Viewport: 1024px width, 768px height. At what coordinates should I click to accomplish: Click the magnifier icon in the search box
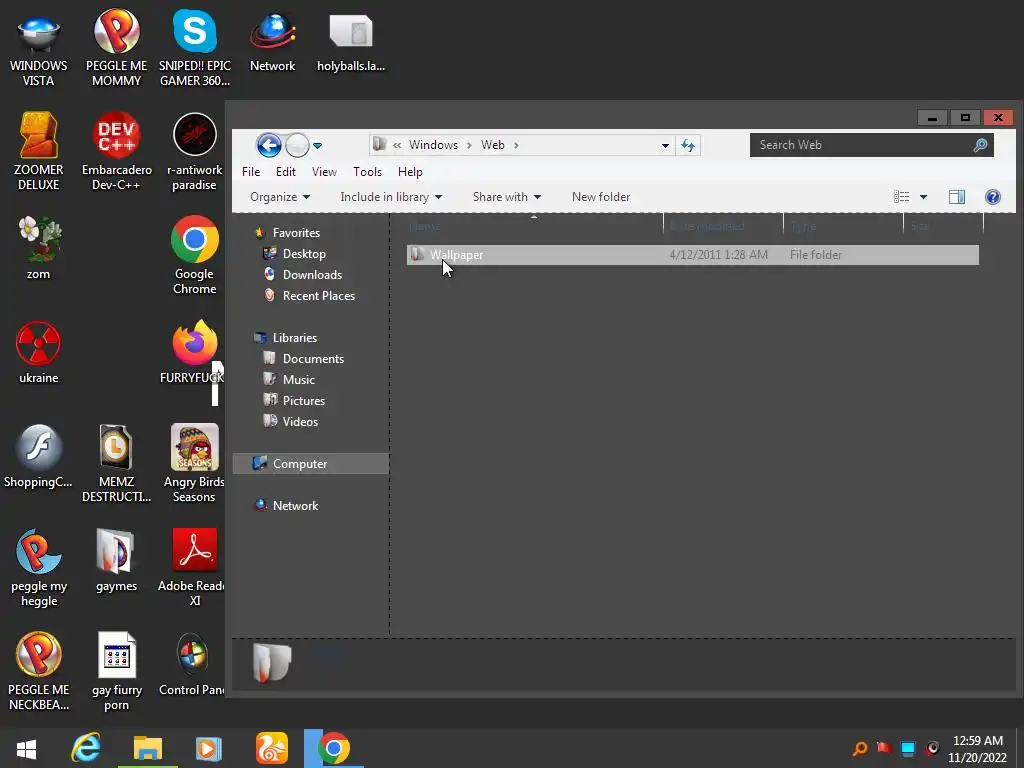980,145
